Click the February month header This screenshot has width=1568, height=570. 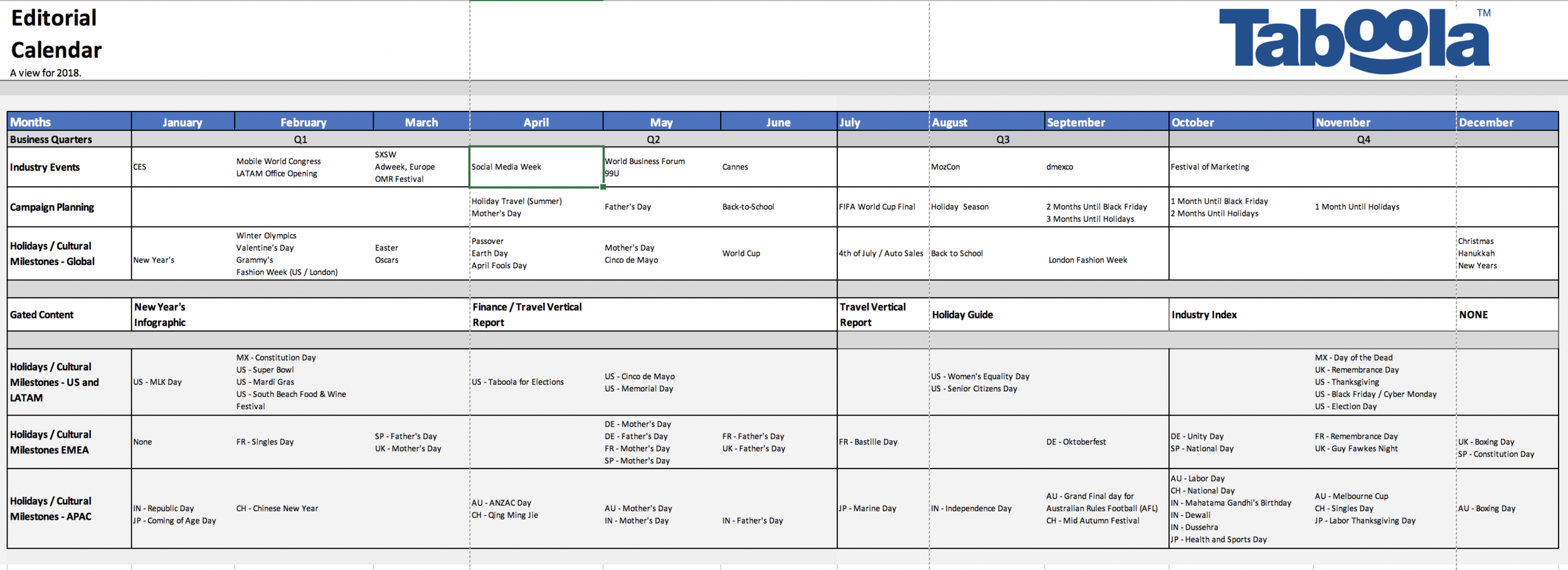click(304, 122)
